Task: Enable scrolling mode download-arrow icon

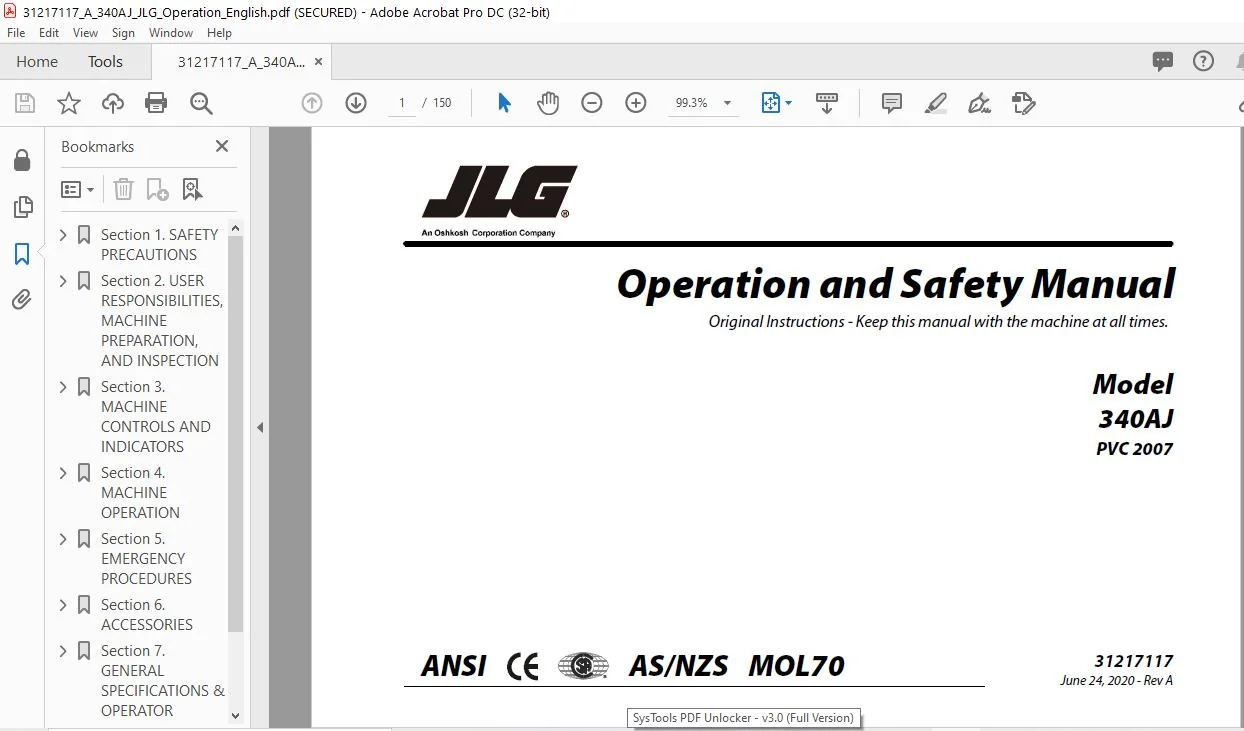Action: [827, 103]
